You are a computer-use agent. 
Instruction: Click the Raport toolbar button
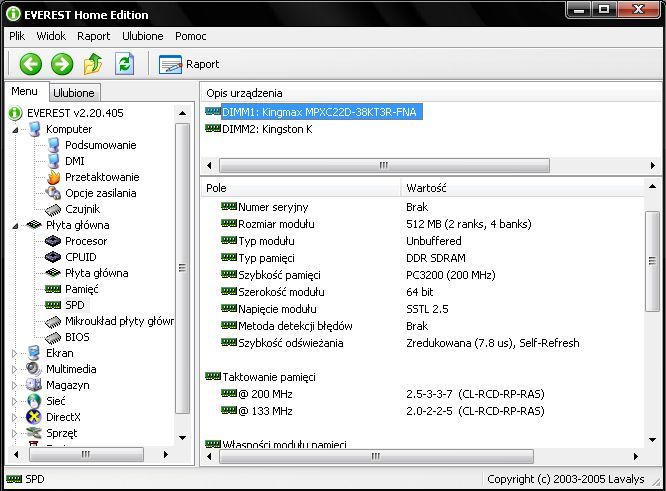189,65
